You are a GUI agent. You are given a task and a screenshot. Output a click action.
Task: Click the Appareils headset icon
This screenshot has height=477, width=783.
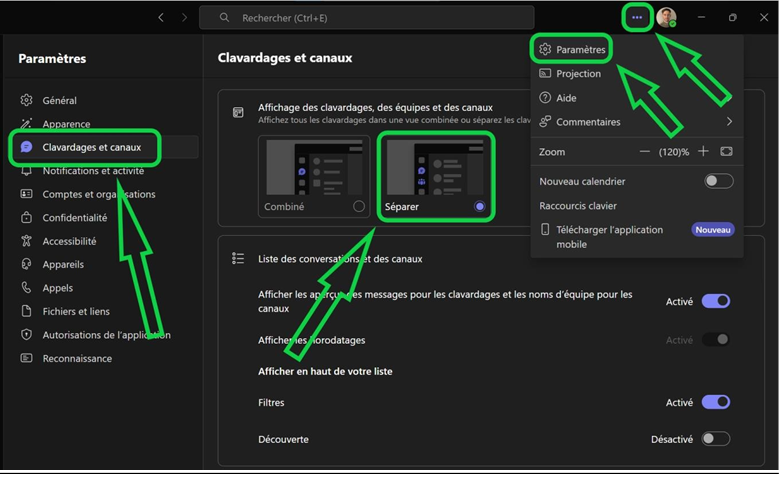[26, 264]
